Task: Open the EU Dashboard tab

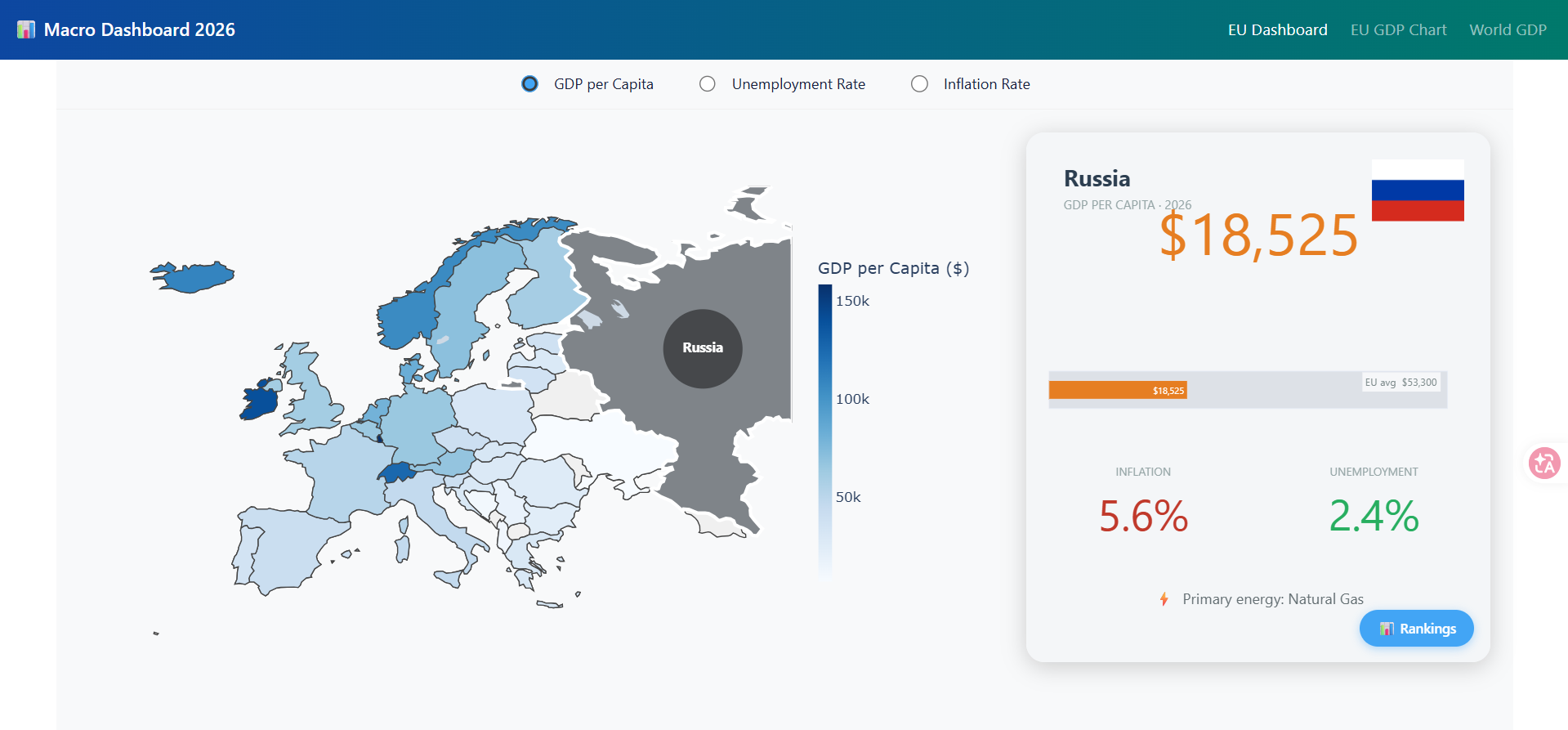Action: point(1277,30)
